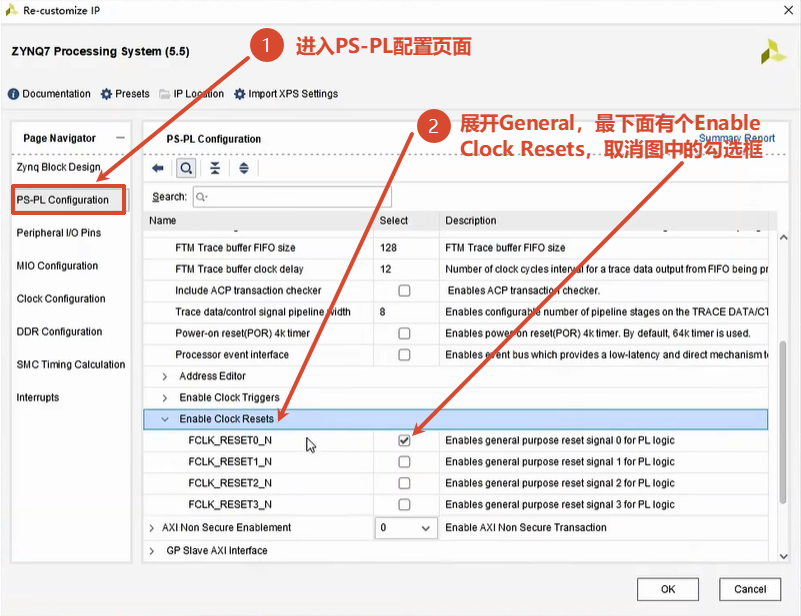Select Processor event interface row name

click(x=232, y=355)
